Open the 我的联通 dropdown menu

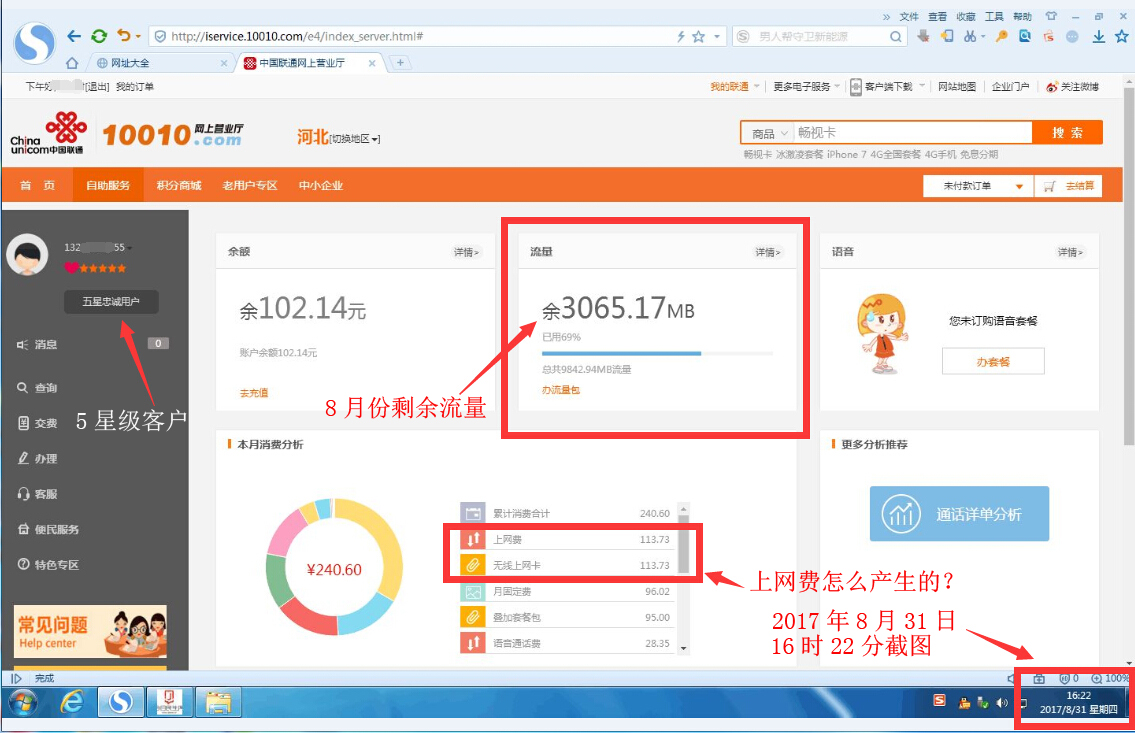tap(735, 87)
